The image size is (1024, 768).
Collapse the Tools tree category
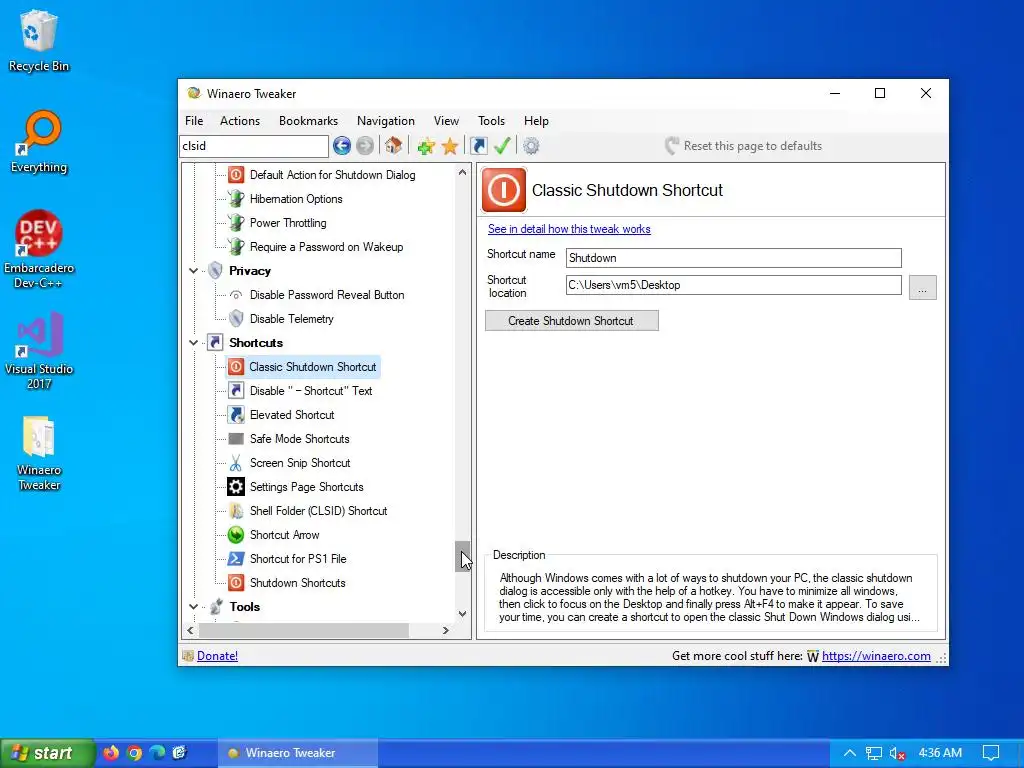click(x=193, y=607)
